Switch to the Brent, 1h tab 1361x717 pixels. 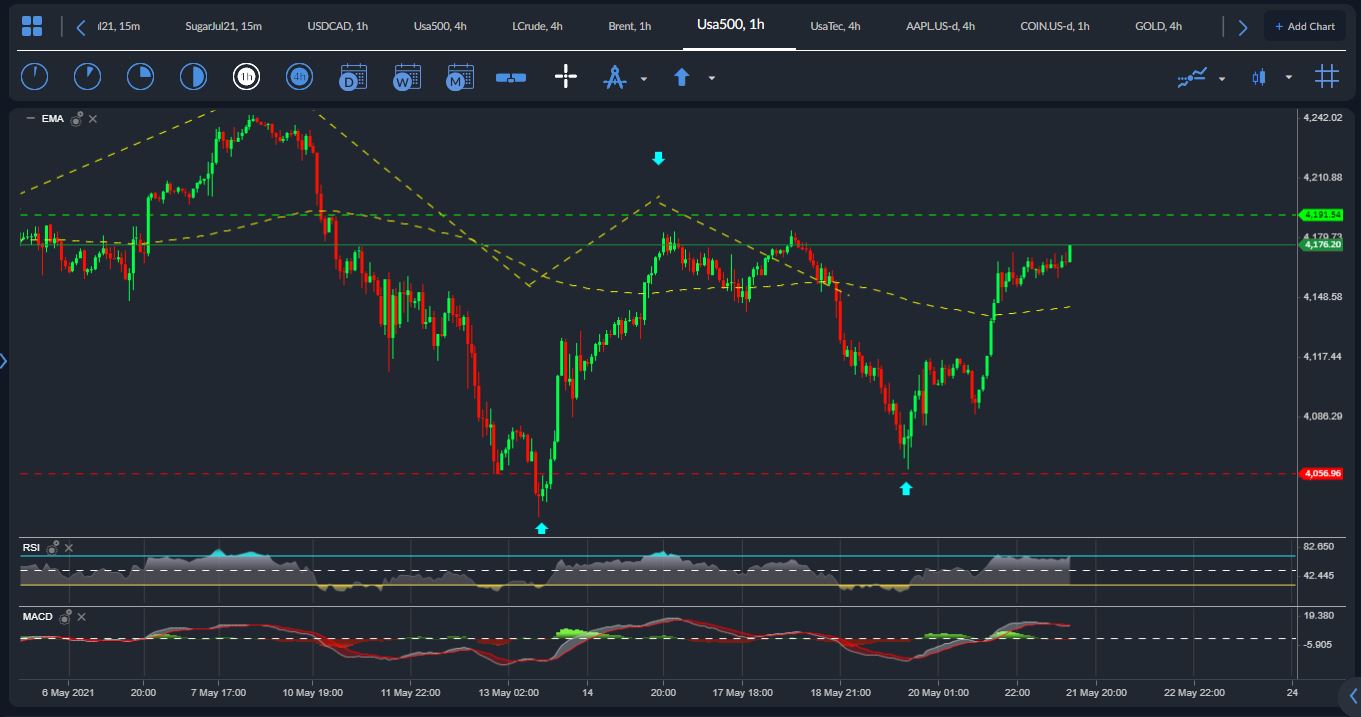629,26
